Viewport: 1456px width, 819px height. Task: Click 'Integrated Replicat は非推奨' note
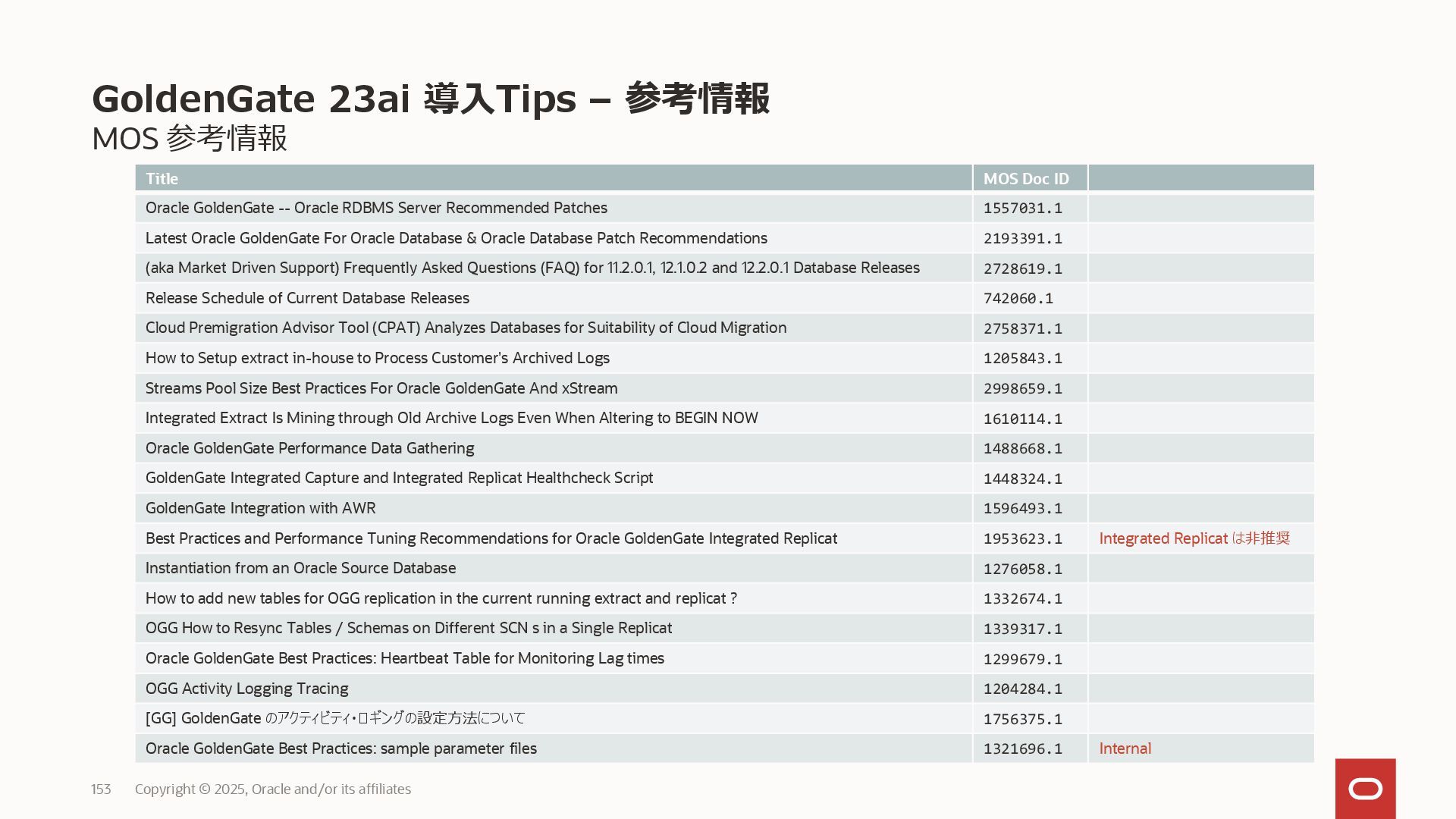[1194, 538]
